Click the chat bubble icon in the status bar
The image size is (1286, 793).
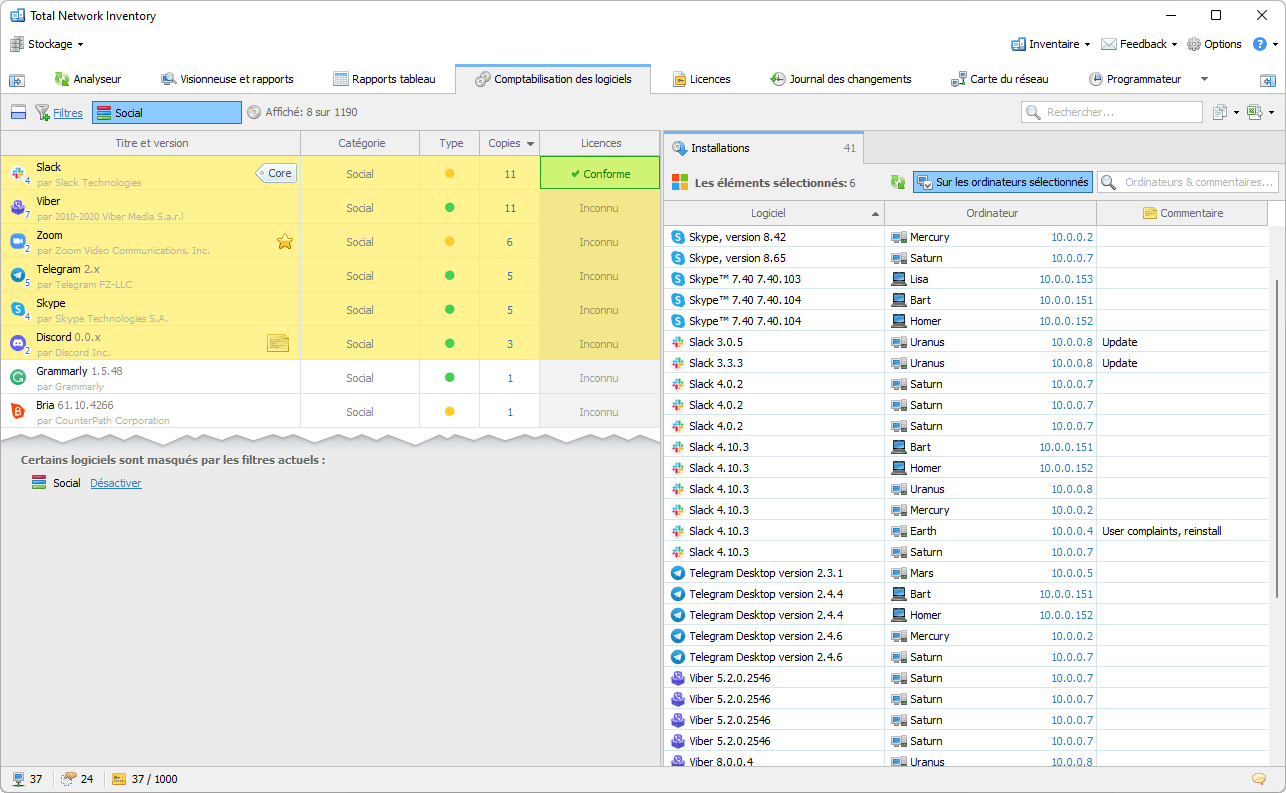click(x=1258, y=779)
